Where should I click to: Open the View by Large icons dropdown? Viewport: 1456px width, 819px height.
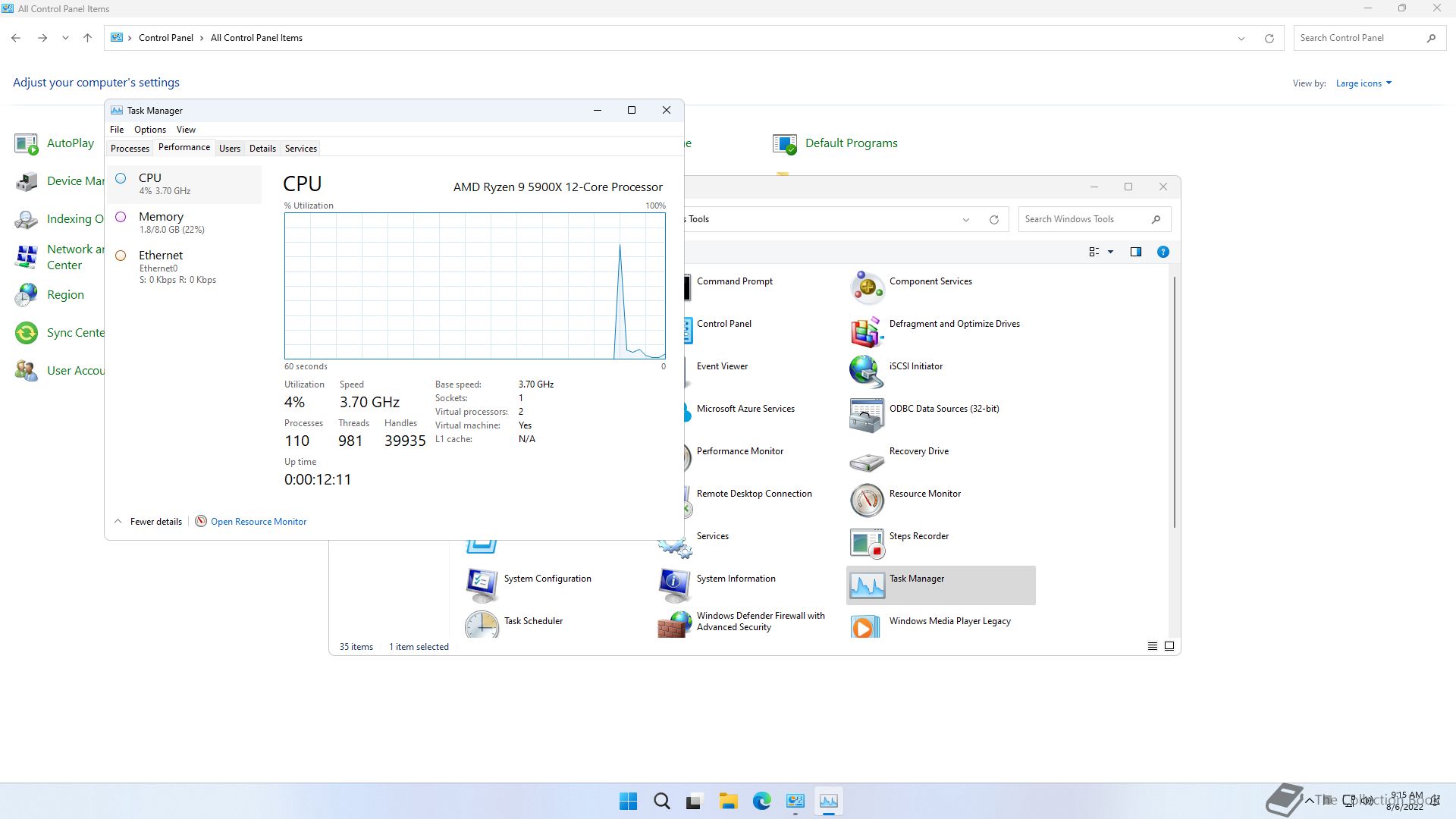[x=1363, y=83]
